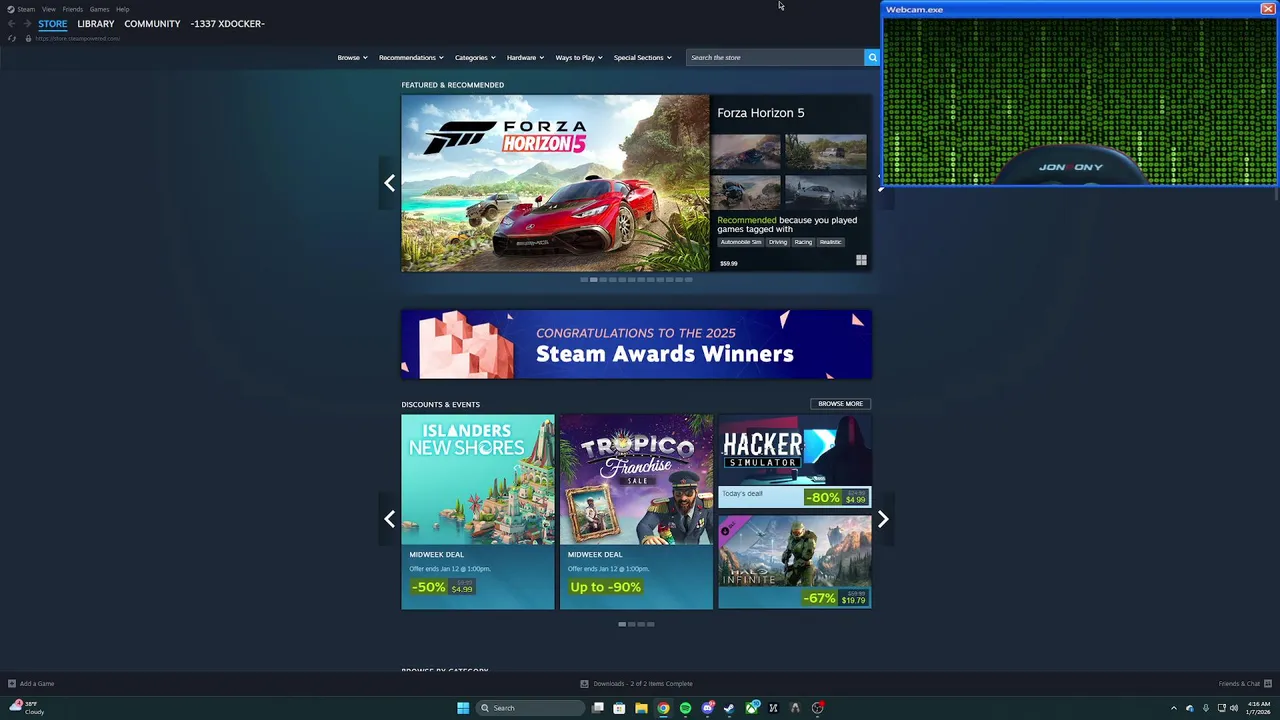Open the Friends & Chat icon

click(x=1268, y=684)
